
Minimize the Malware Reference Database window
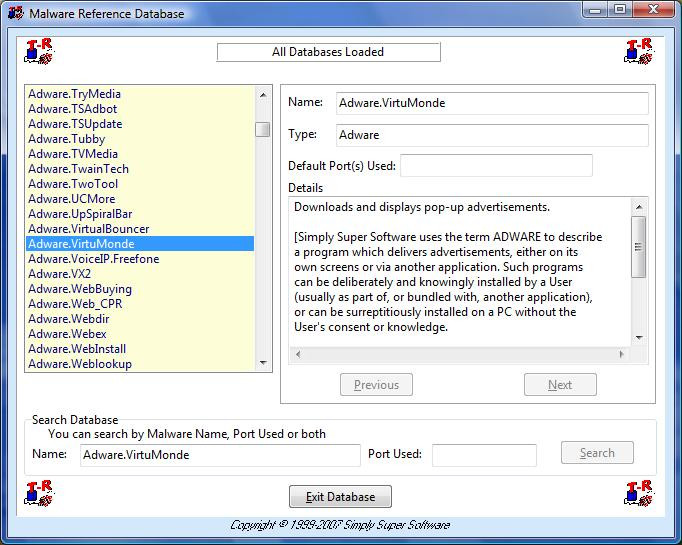pos(595,10)
